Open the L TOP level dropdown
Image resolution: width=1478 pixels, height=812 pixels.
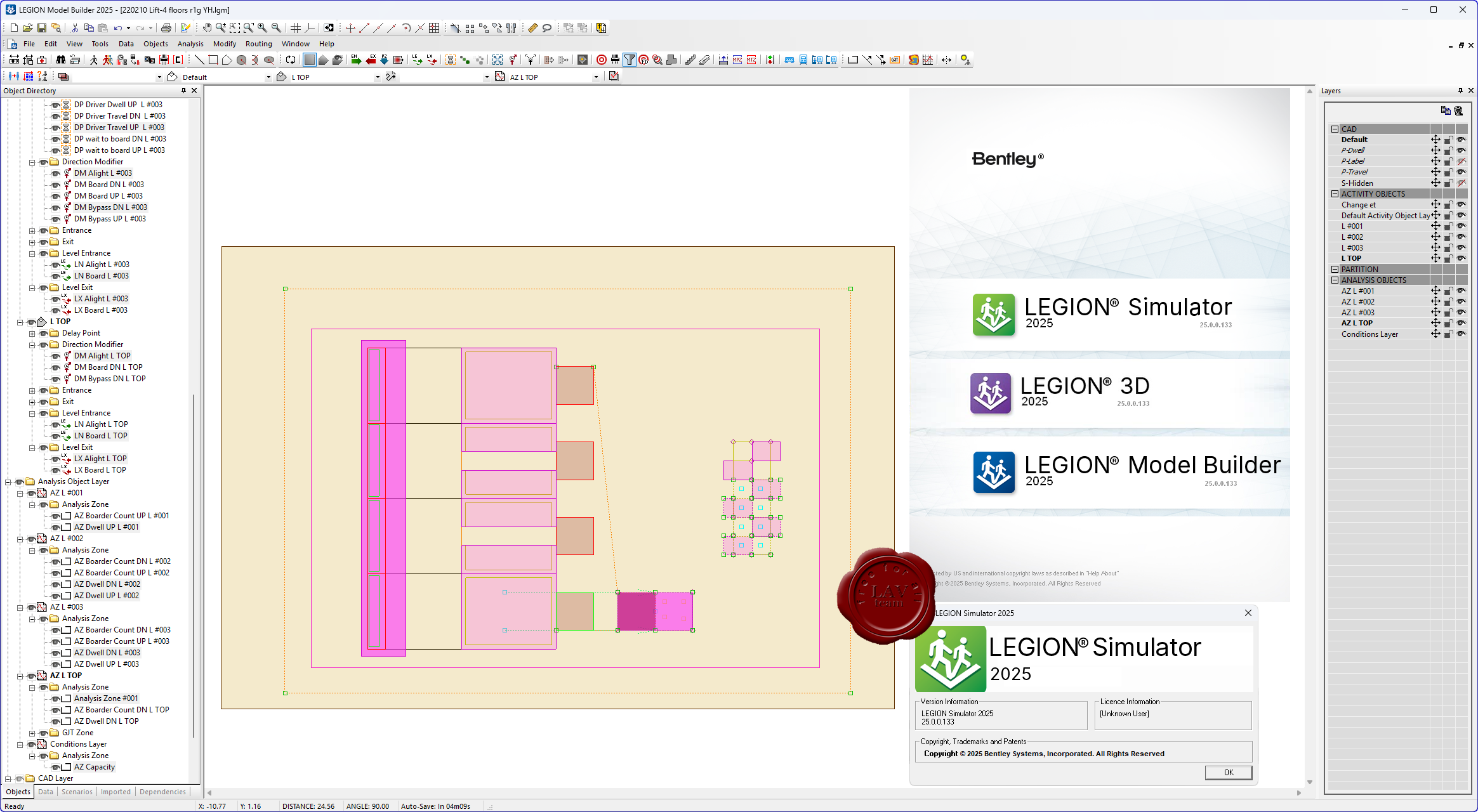pyautogui.click(x=378, y=77)
